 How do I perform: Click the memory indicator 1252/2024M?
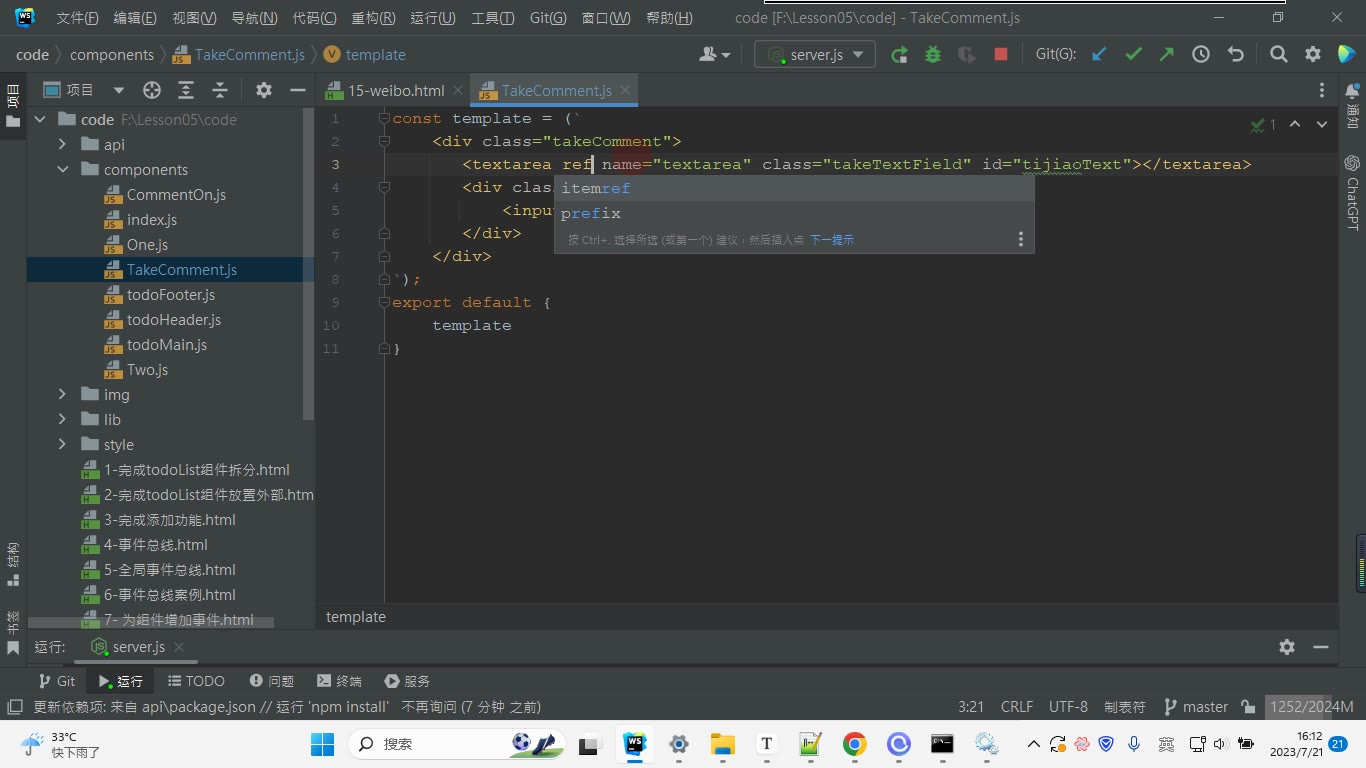click(1311, 707)
